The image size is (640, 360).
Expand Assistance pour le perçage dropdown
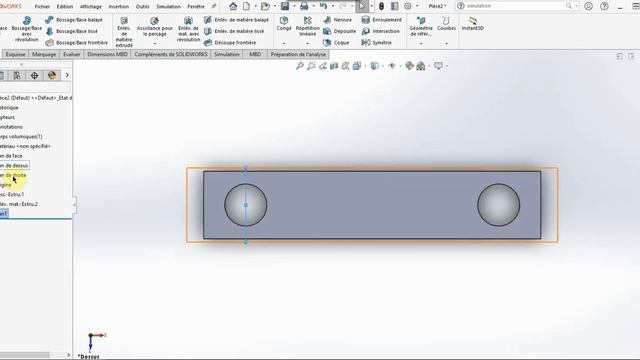point(155,44)
